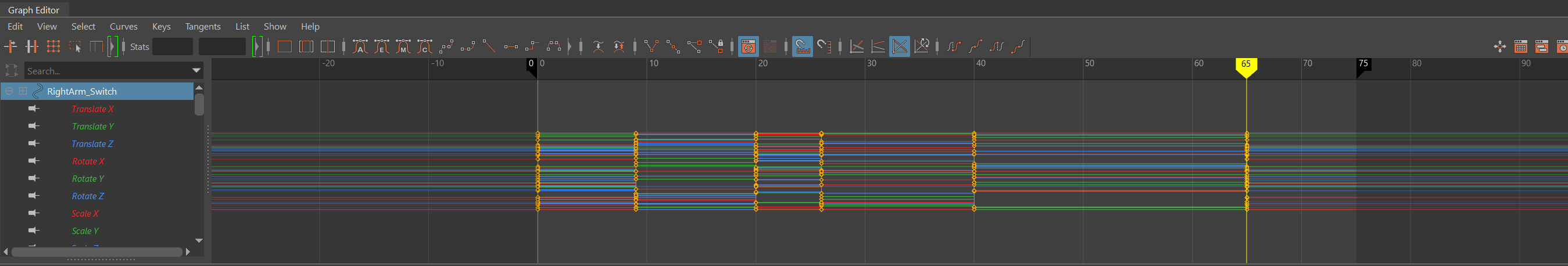Click the Free Tangent Length icon
This screenshot has width=1568, height=266.
tap(694, 46)
